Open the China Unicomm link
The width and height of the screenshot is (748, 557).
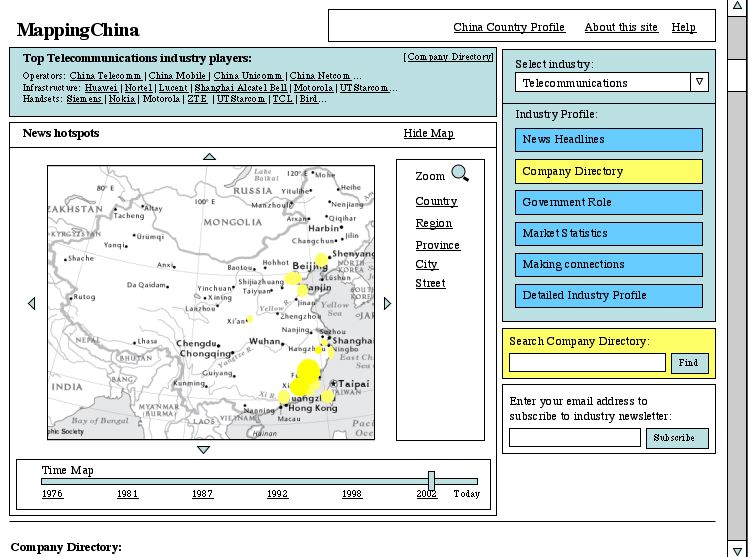(248, 76)
